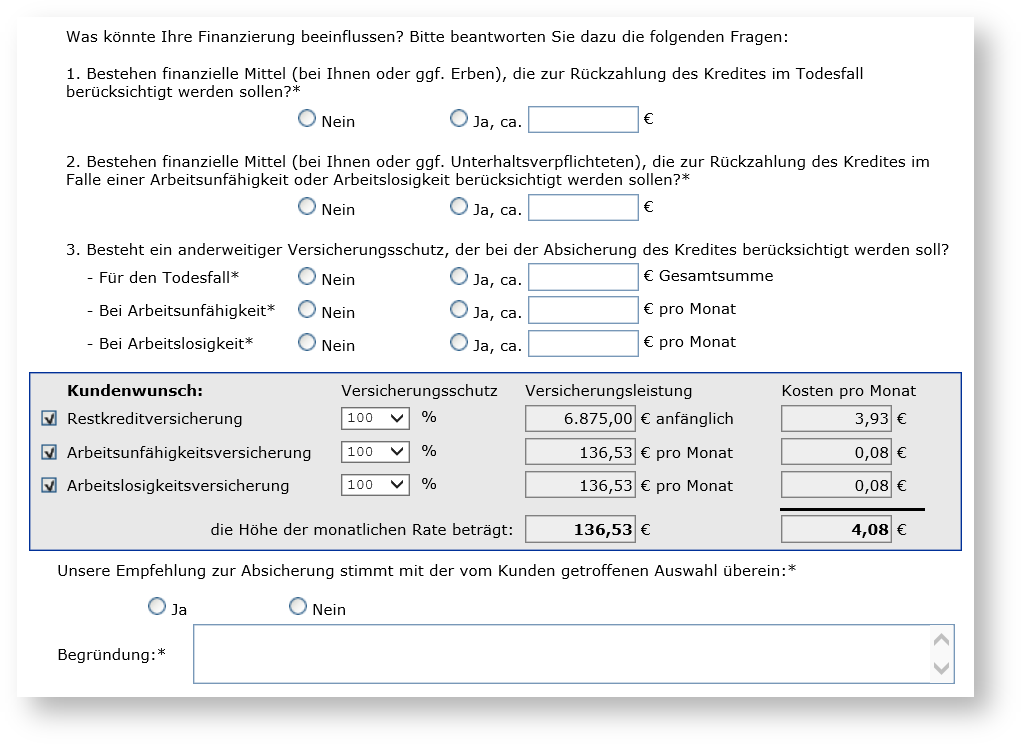Click the Begründung text area
Screen dimensions: 1022x745
coord(560,654)
